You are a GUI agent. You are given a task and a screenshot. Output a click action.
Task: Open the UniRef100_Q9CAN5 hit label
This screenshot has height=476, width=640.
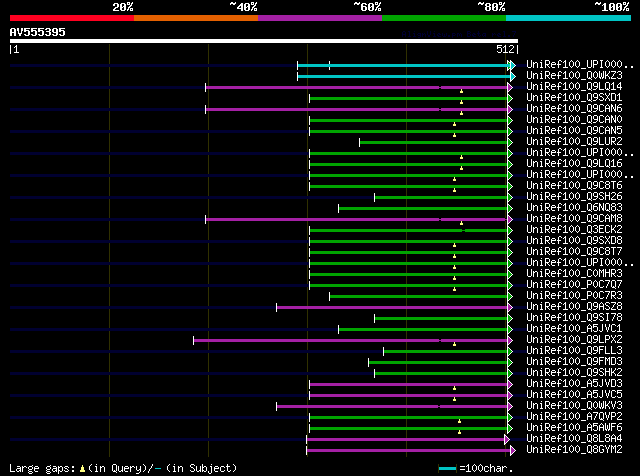point(574,131)
